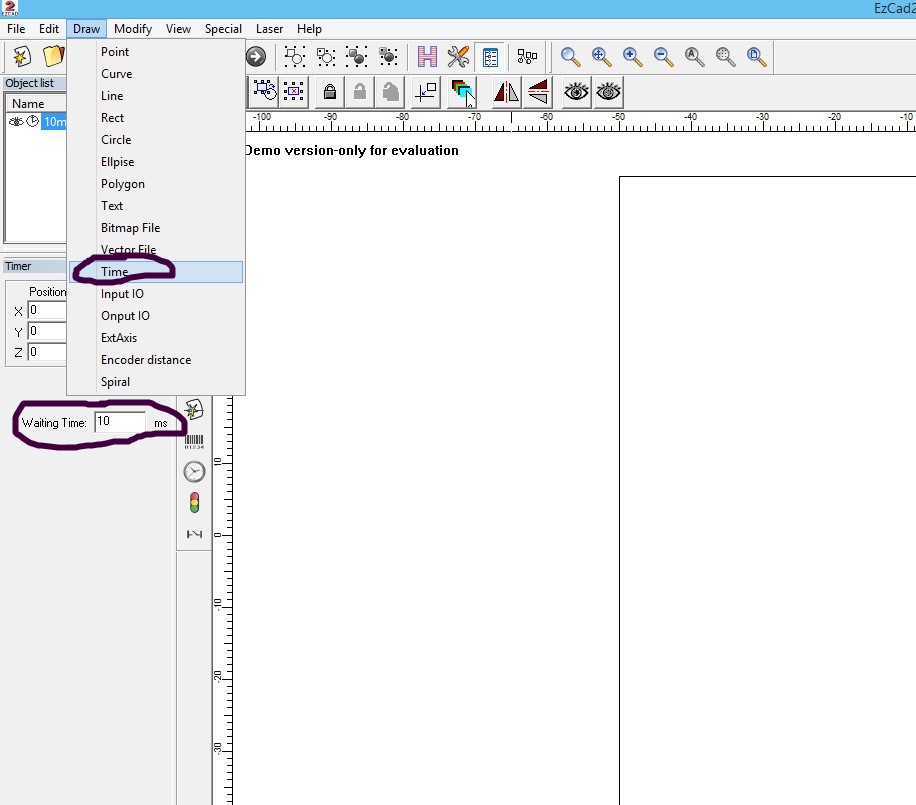The image size is (916, 805).
Task: Click the new file icon
Action: (x=21, y=57)
